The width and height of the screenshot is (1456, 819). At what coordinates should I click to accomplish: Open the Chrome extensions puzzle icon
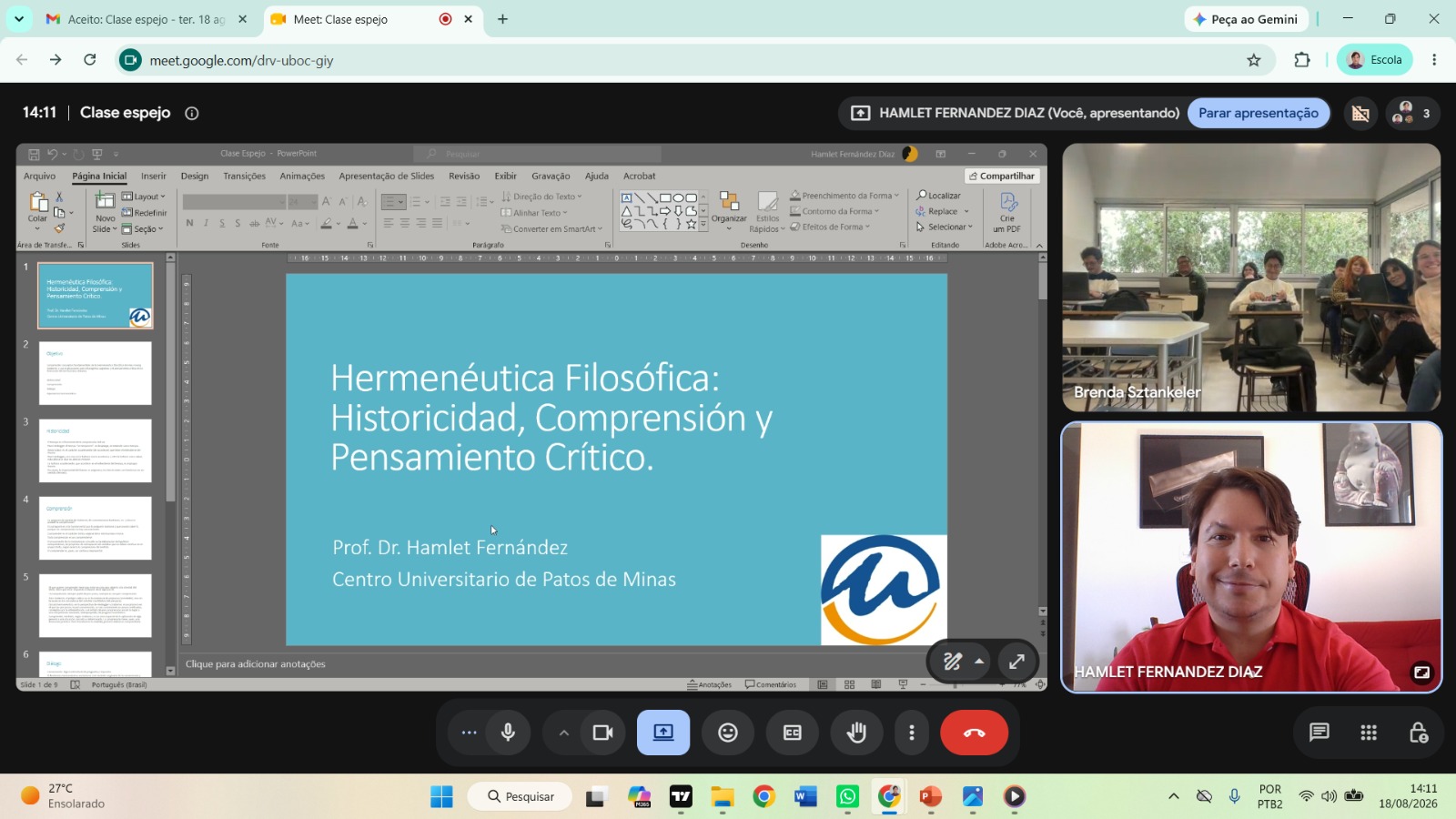coord(1302,60)
